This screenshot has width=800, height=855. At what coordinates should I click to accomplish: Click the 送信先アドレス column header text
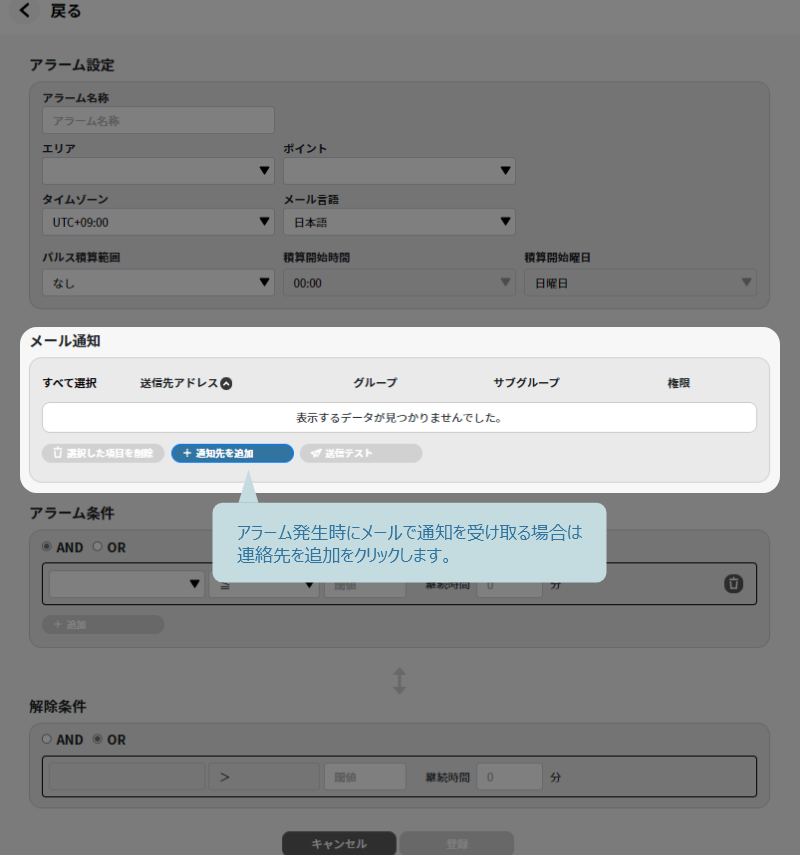[x=179, y=383]
